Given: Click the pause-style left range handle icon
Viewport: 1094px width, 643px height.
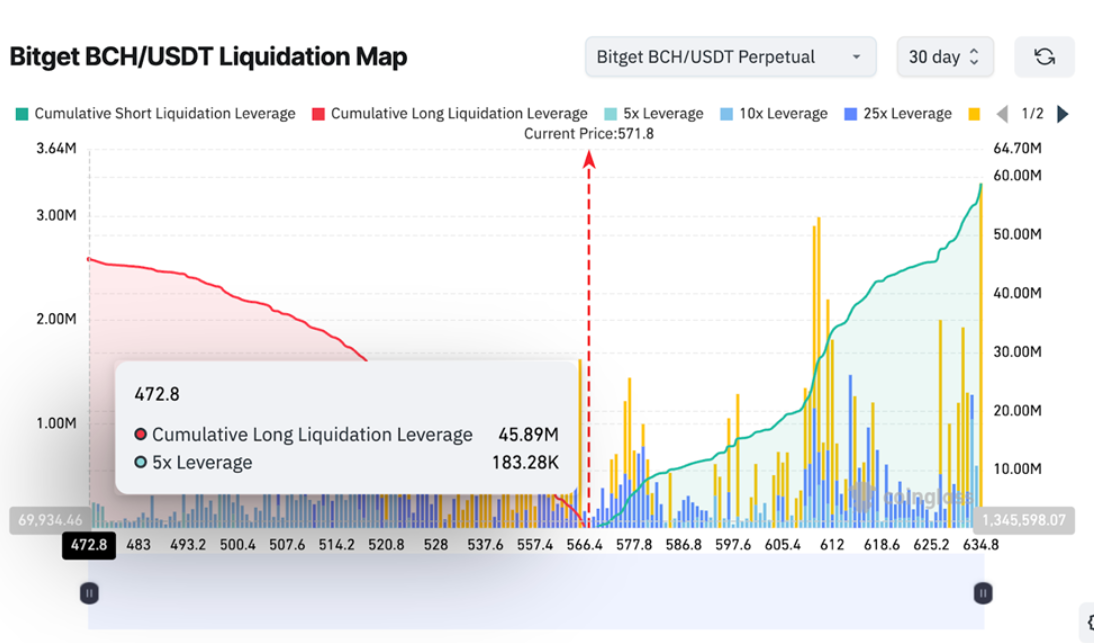Looking at the screenshot, I should pos(89,593).
